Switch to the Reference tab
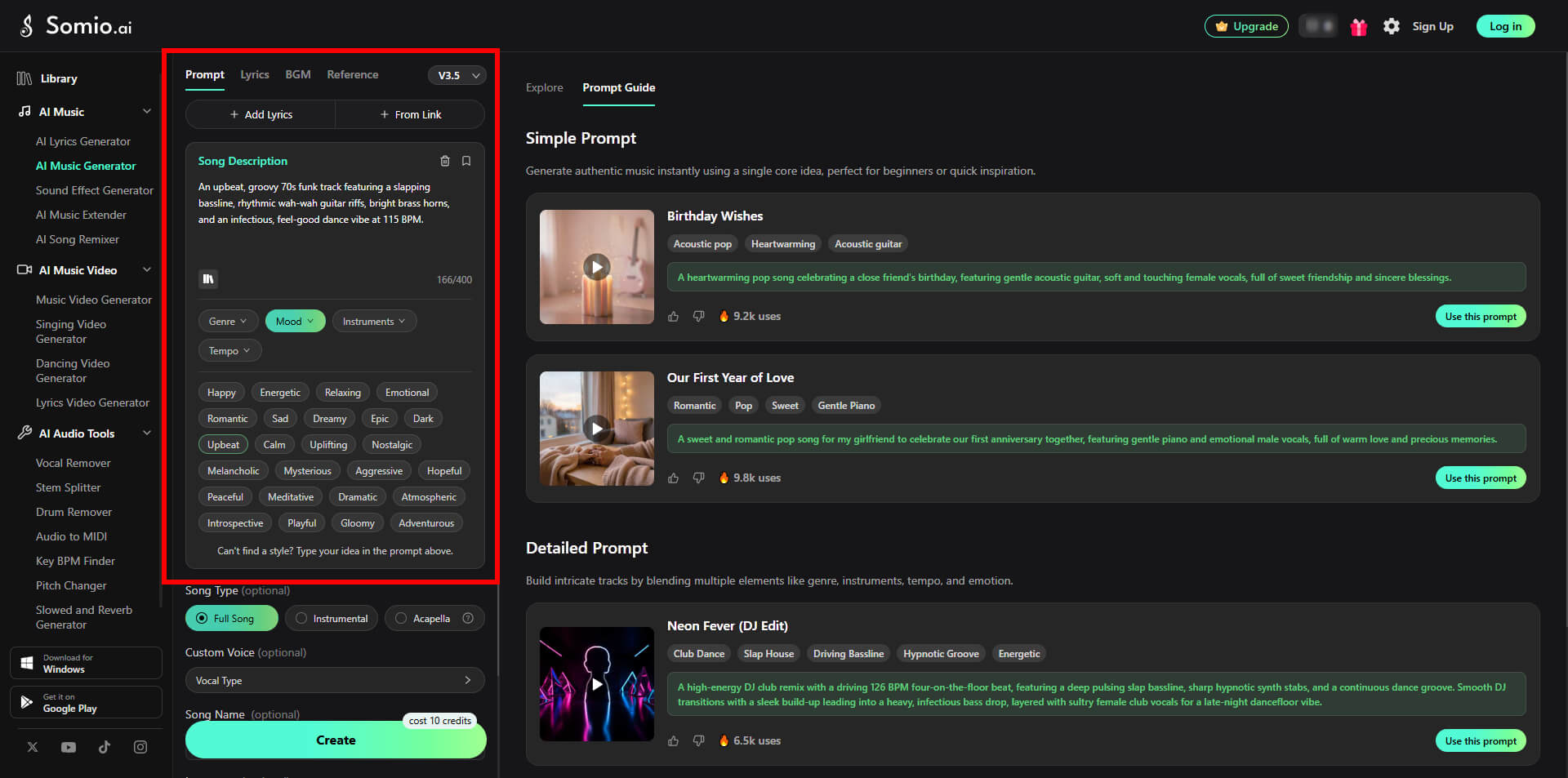The height and width of the screenshot is (778, 1568). (353, 74)
